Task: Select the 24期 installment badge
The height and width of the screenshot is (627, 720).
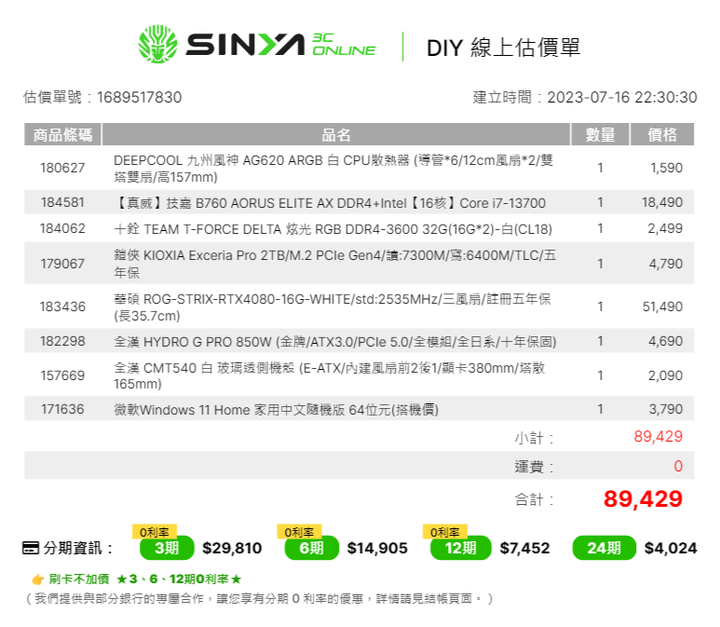Action: tap(604, 548)
